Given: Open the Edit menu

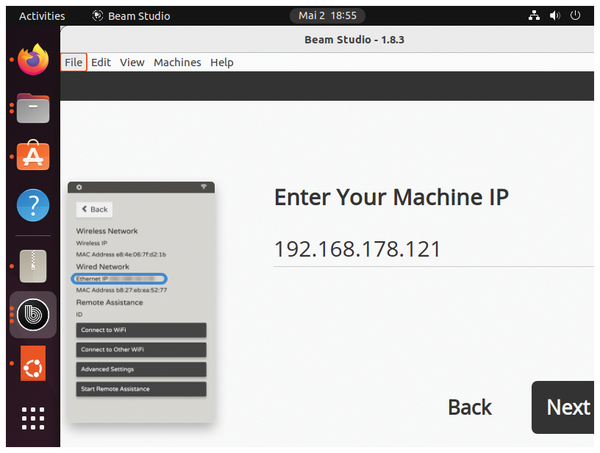Looking at the screenshot, I should click(x=101, y=62).
